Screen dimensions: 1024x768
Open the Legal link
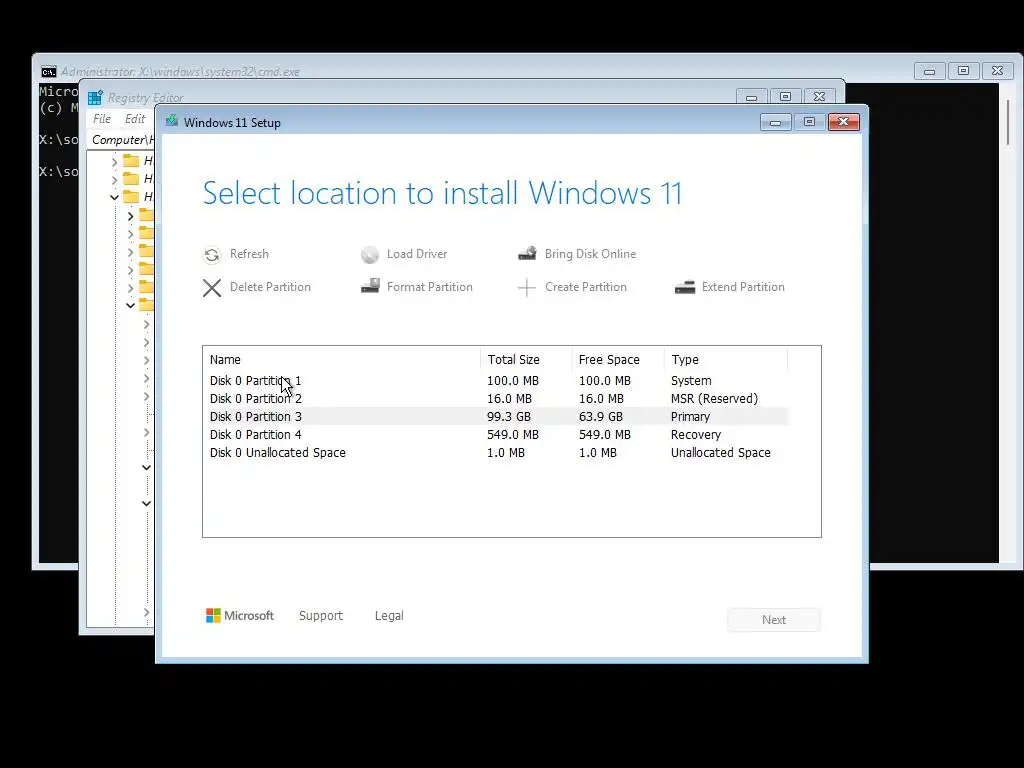(x=389, y=616)
